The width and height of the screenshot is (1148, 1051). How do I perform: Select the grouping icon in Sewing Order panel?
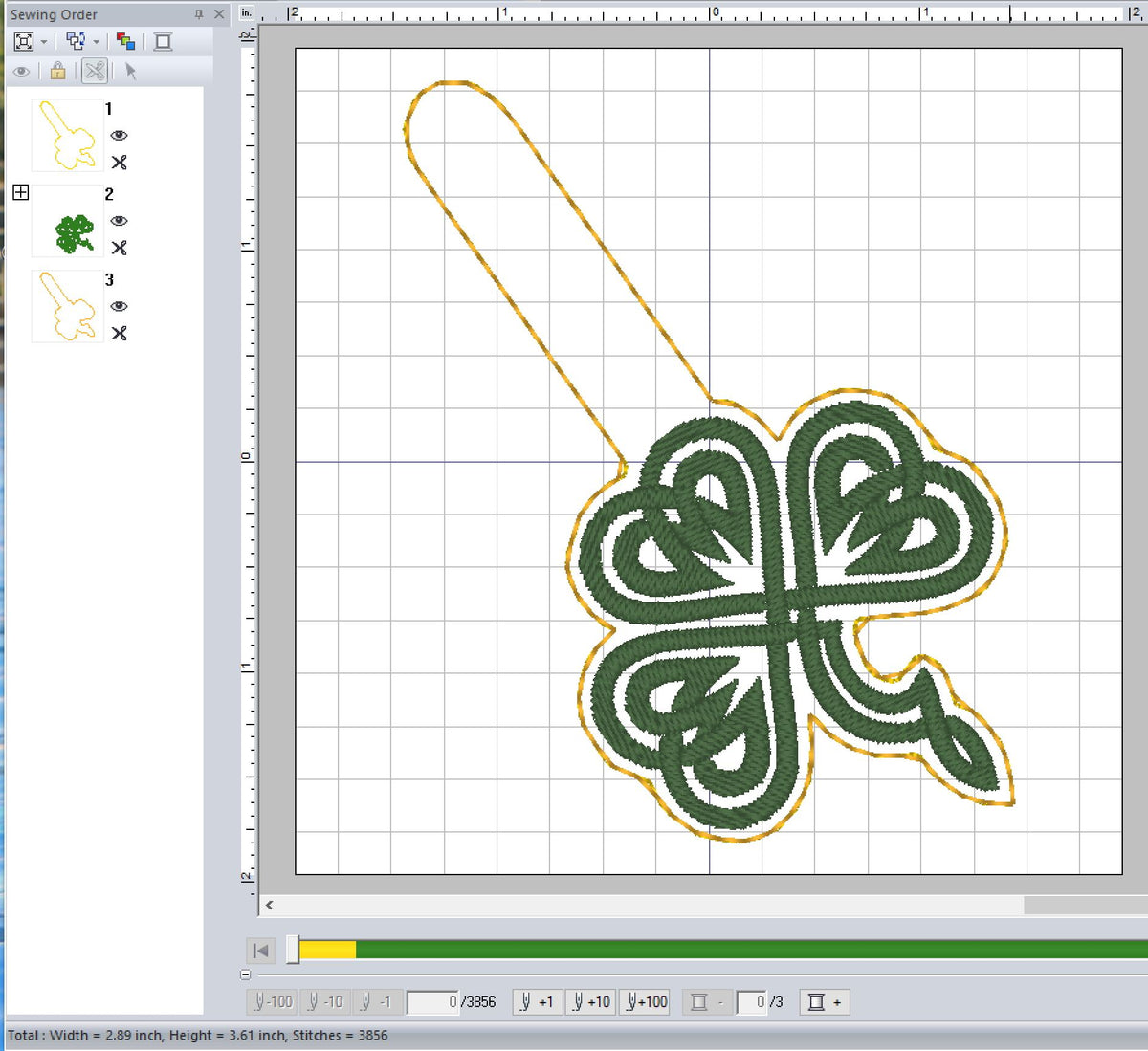(x=75, y=41)
